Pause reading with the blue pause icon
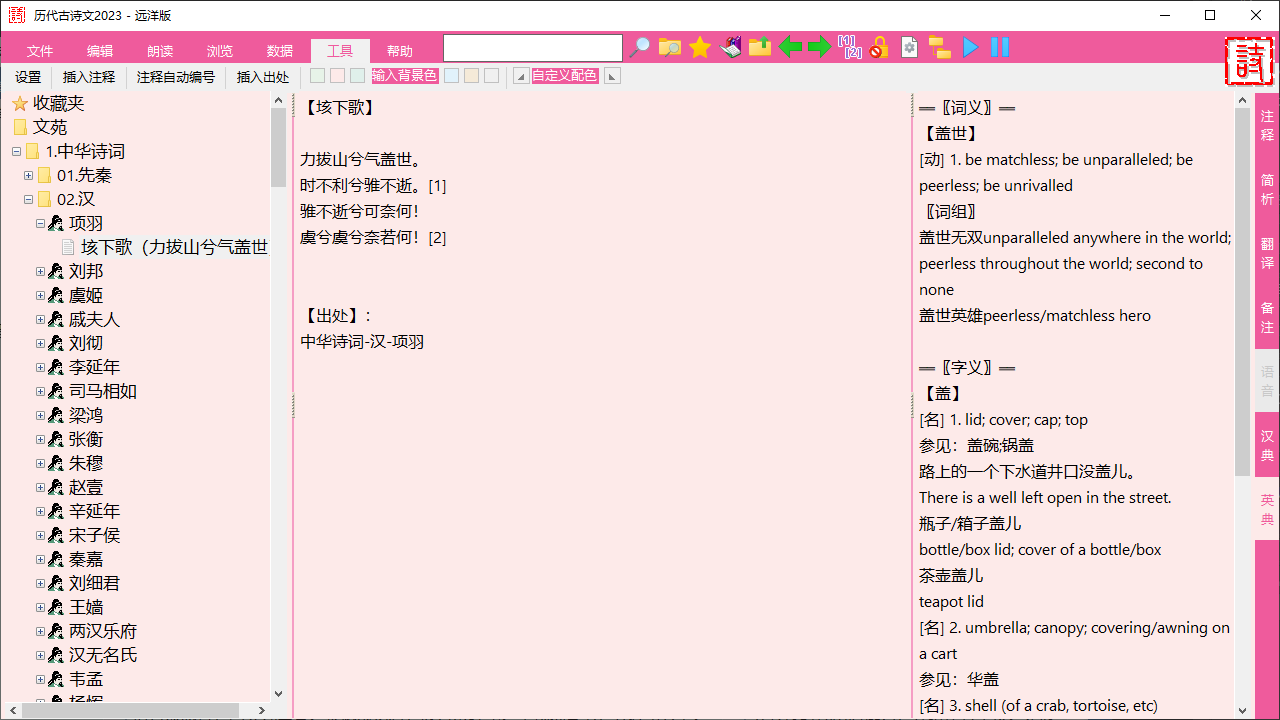Screen dimensions: 1280x720 999,47
